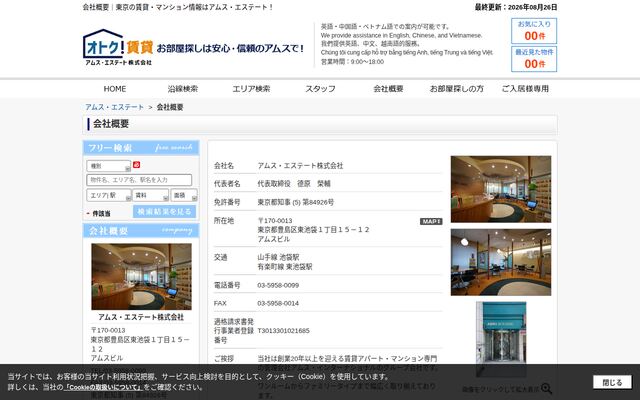Click the 検索結果を見る search button
This screenshot has height=400, width=640.
tap(164, 211)
